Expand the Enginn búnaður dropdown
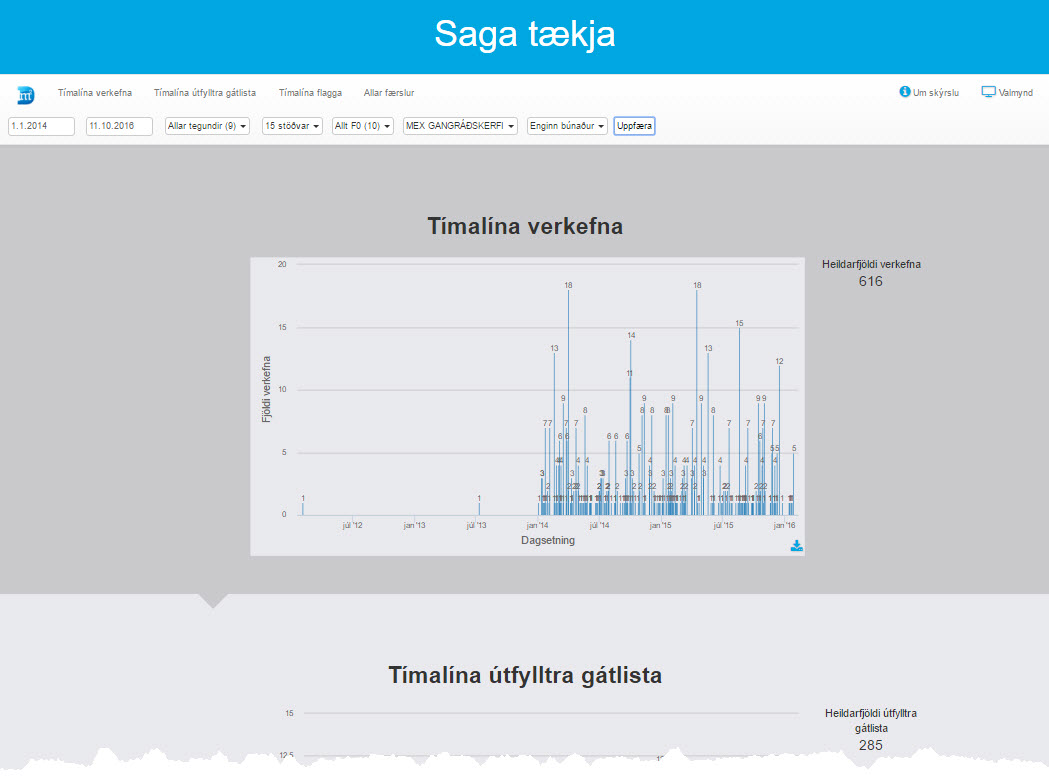The height and width of the screenshot is (776, 1049). [567, 126]
